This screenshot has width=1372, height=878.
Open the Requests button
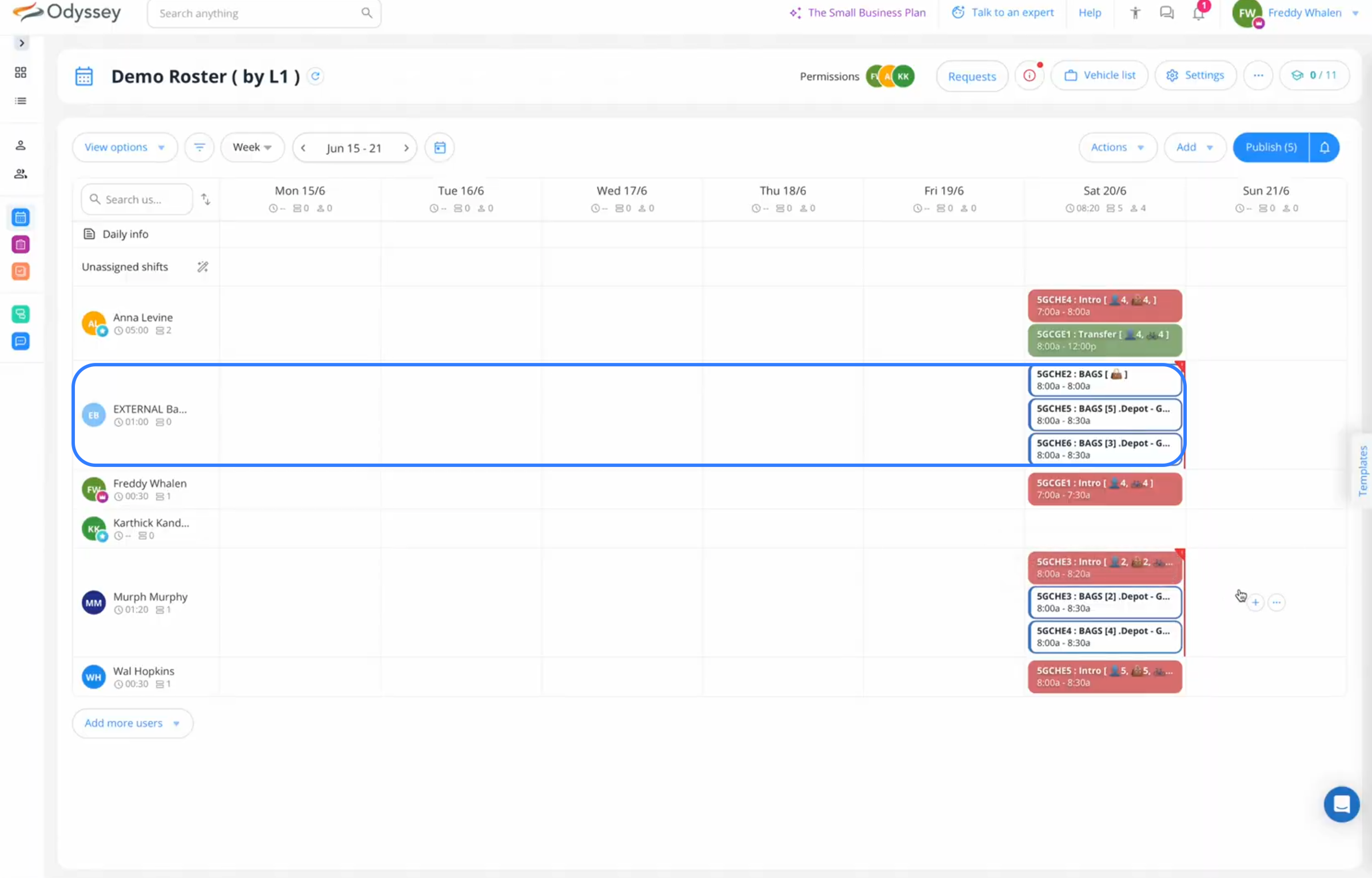(x=972, y=76)
